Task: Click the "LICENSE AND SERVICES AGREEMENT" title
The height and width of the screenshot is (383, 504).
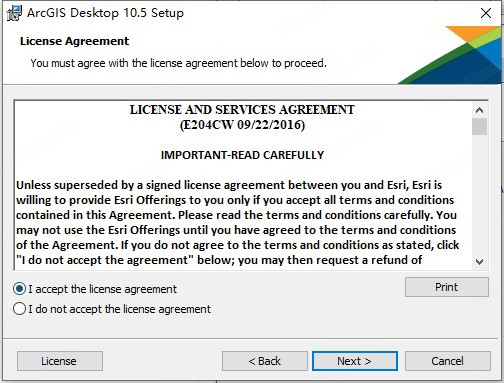Action: tap(242, 110)
